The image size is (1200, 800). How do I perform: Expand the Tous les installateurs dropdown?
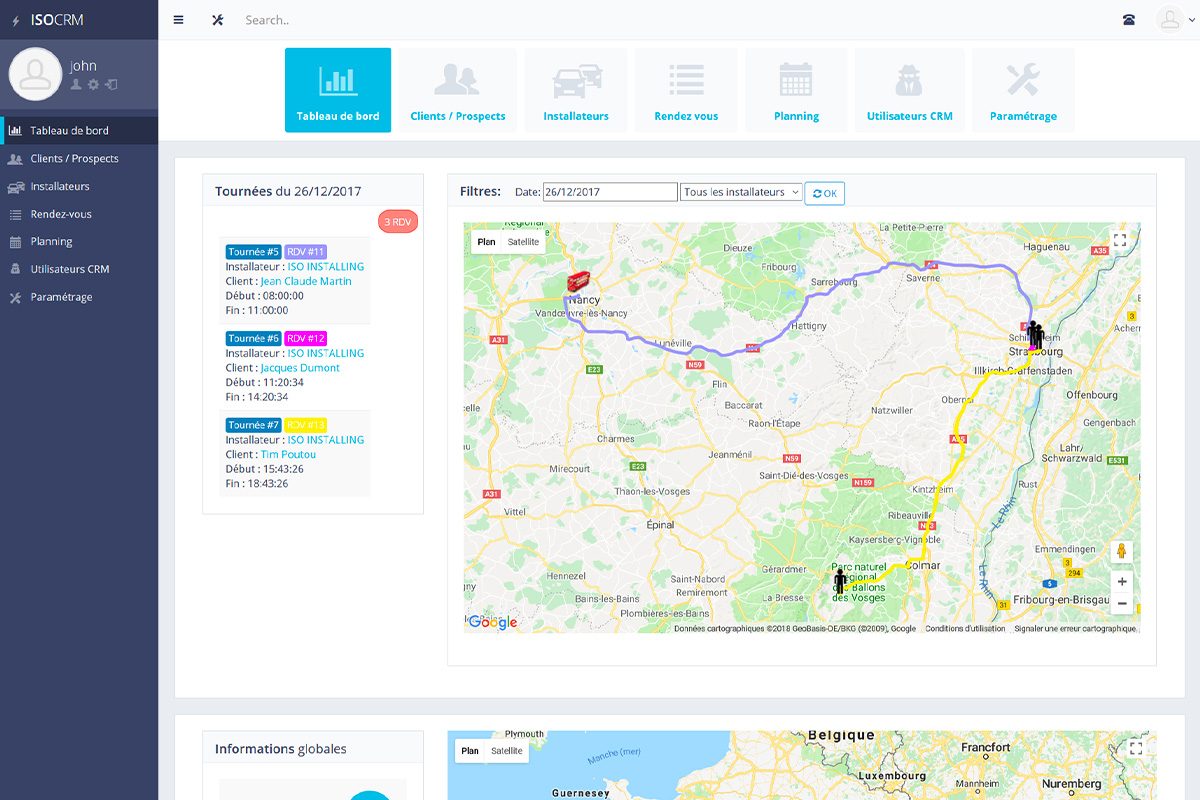pyautogui.click(x=741, y=192)
